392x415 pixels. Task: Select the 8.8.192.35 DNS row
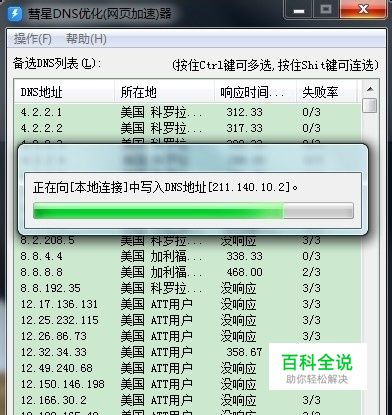pos(187,288)
